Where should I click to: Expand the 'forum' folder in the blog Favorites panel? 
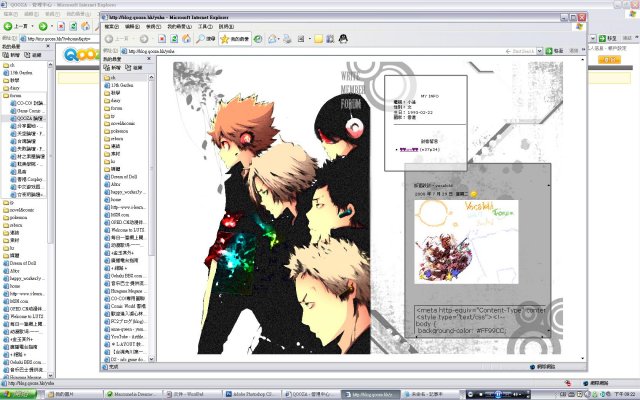click(113, 108)
